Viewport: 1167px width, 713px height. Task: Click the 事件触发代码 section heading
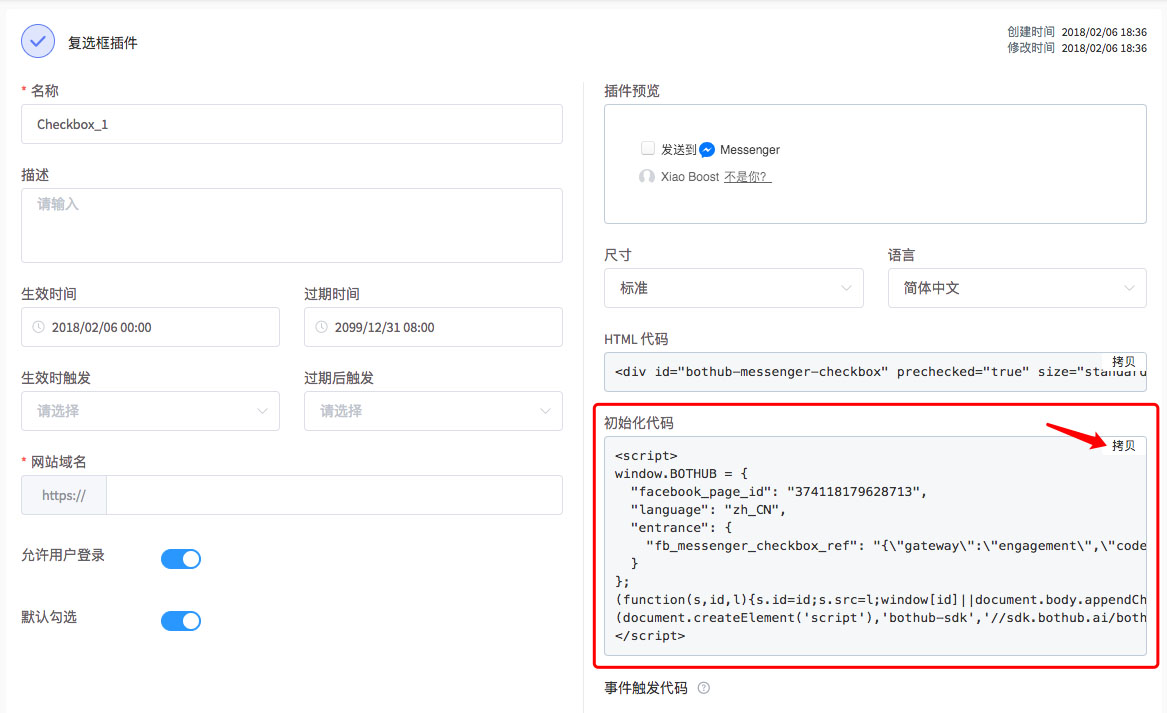click(x=645, y=688)
